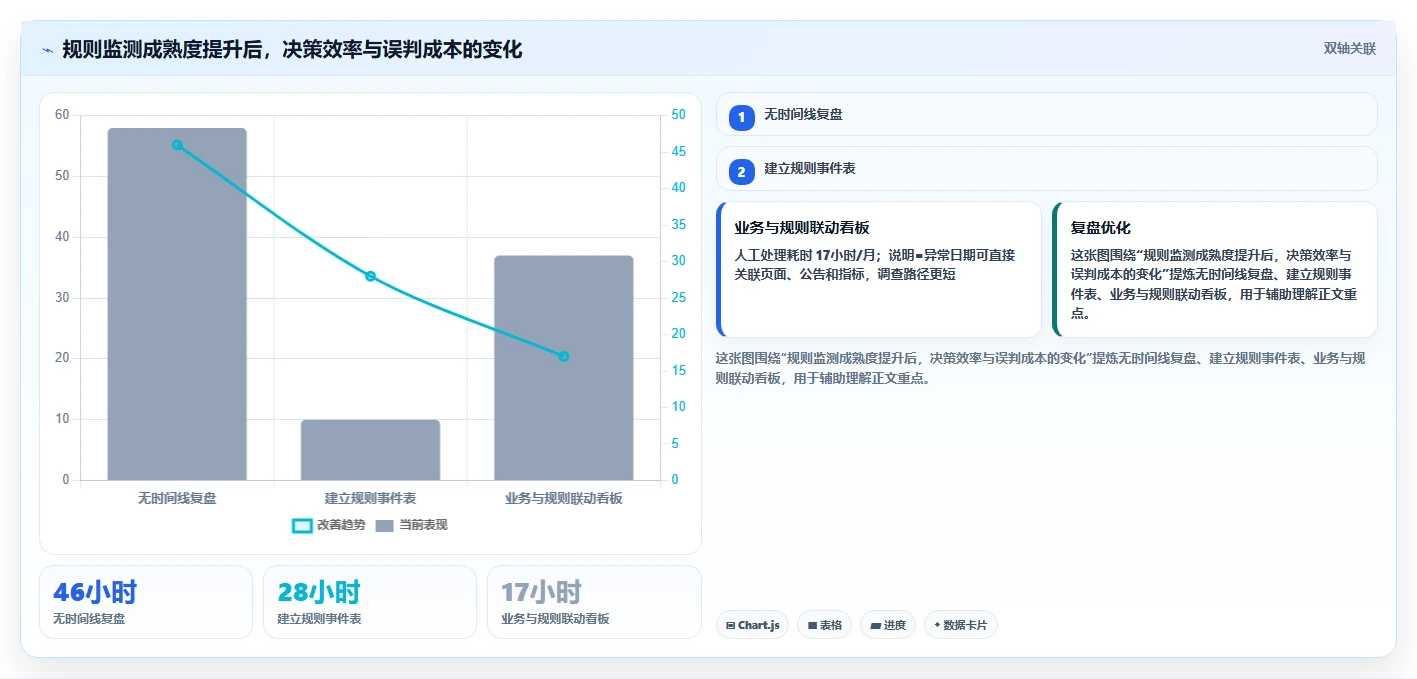Click the number 2 badge icon

[741, 172]
